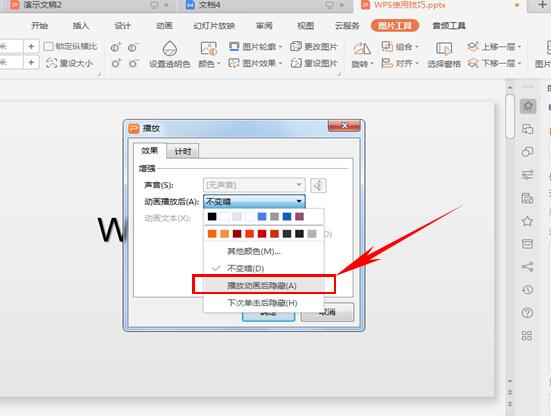This screenshot has height=416, width=551.
Task: Increase brightness icon in ribbon
Action: click(x=116, y=64)
